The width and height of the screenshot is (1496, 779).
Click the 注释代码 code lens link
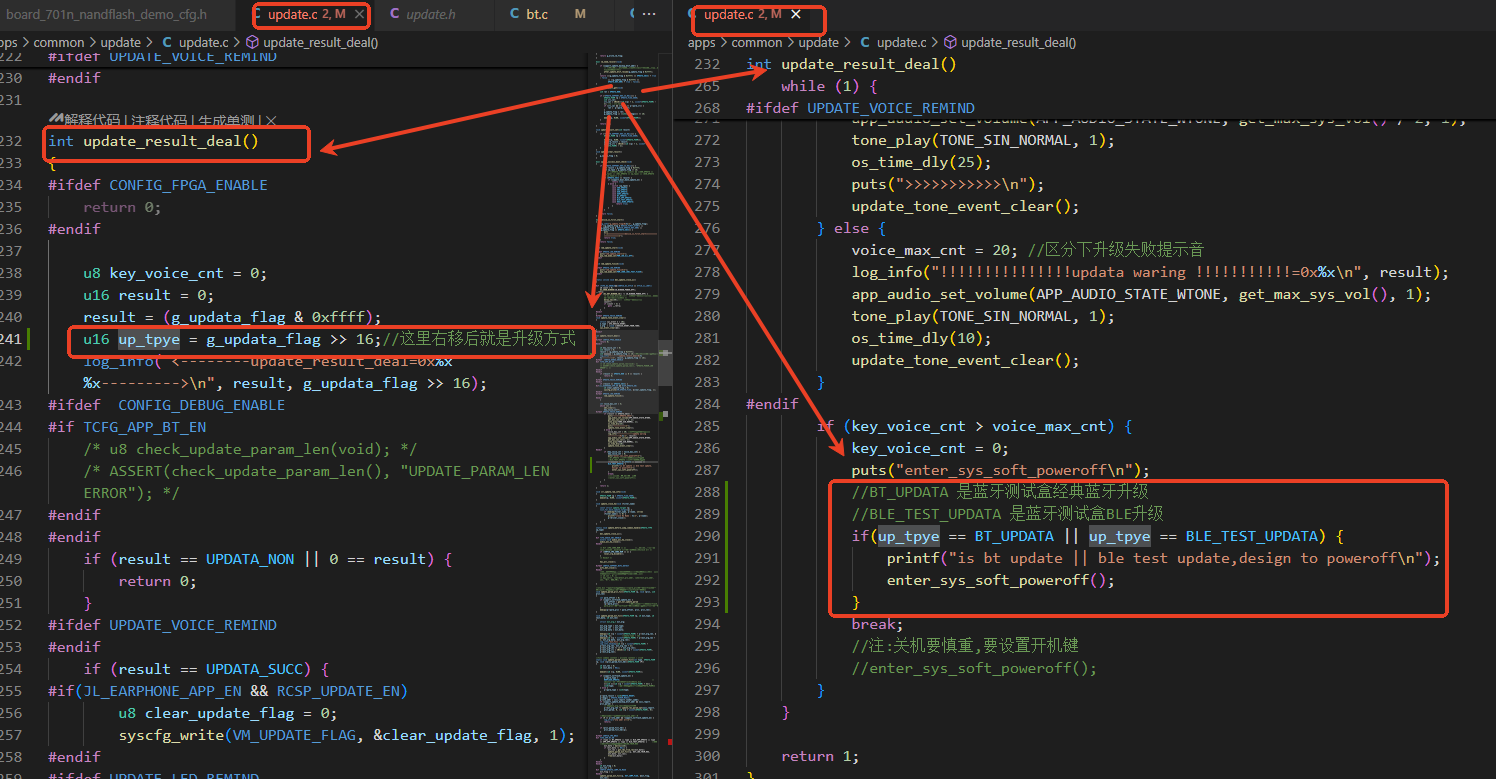point(160,119)
